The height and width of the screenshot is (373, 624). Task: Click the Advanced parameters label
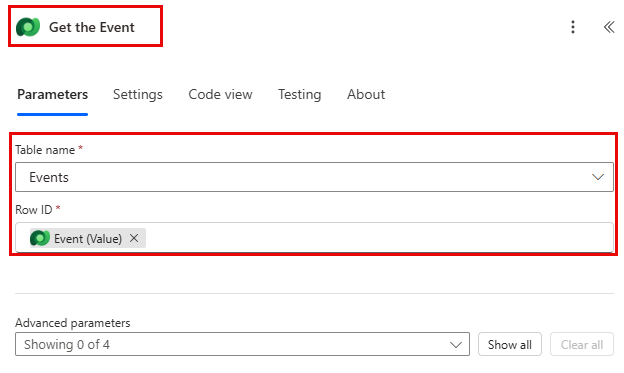[x=72, y=323]
